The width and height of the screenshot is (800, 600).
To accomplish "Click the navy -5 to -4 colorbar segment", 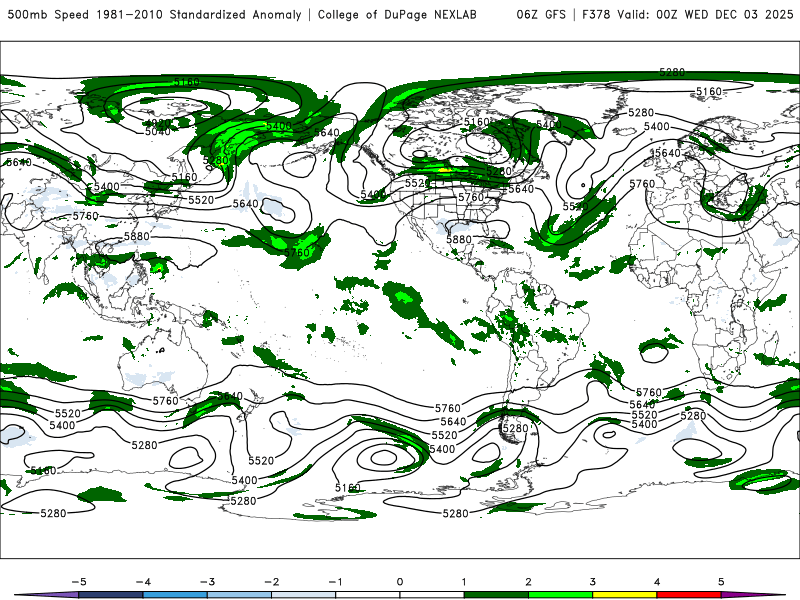I will tap(111, 595).
